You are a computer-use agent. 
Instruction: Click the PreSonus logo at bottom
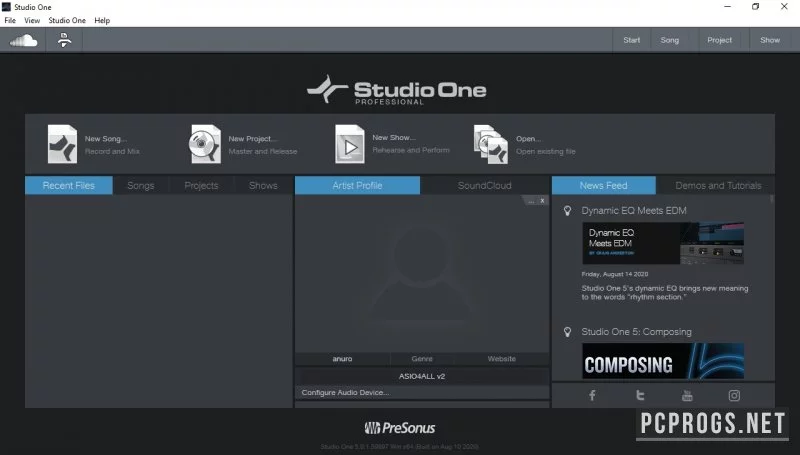click(x=400, y=428)
